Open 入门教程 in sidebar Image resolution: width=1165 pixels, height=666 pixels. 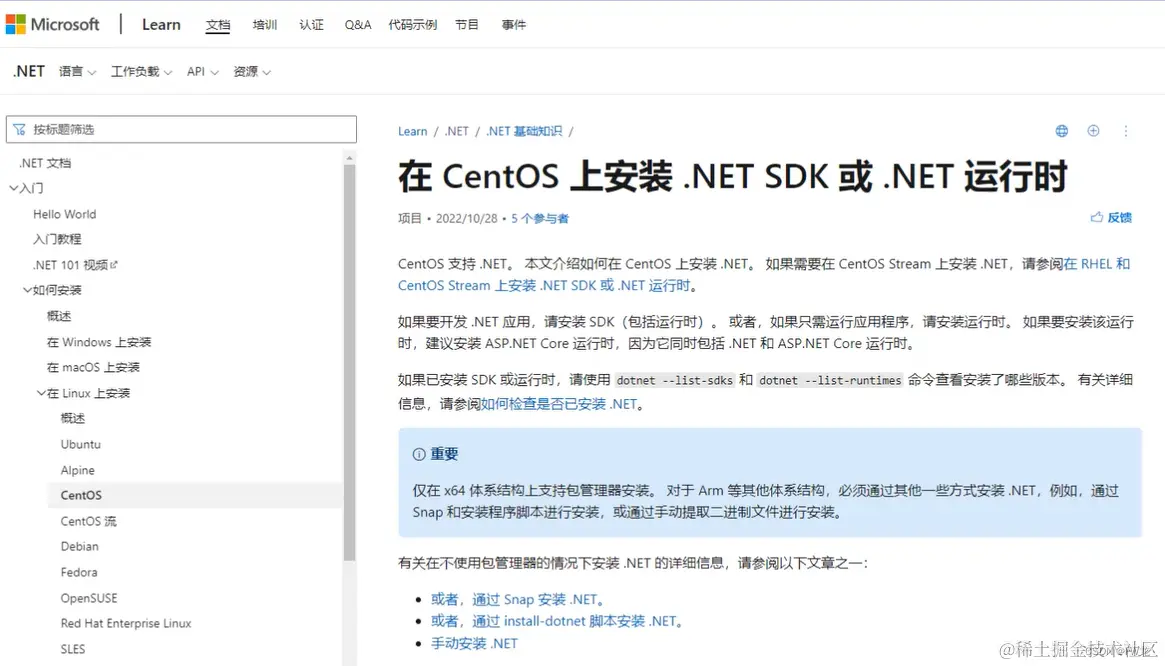(x=57, y=239)
